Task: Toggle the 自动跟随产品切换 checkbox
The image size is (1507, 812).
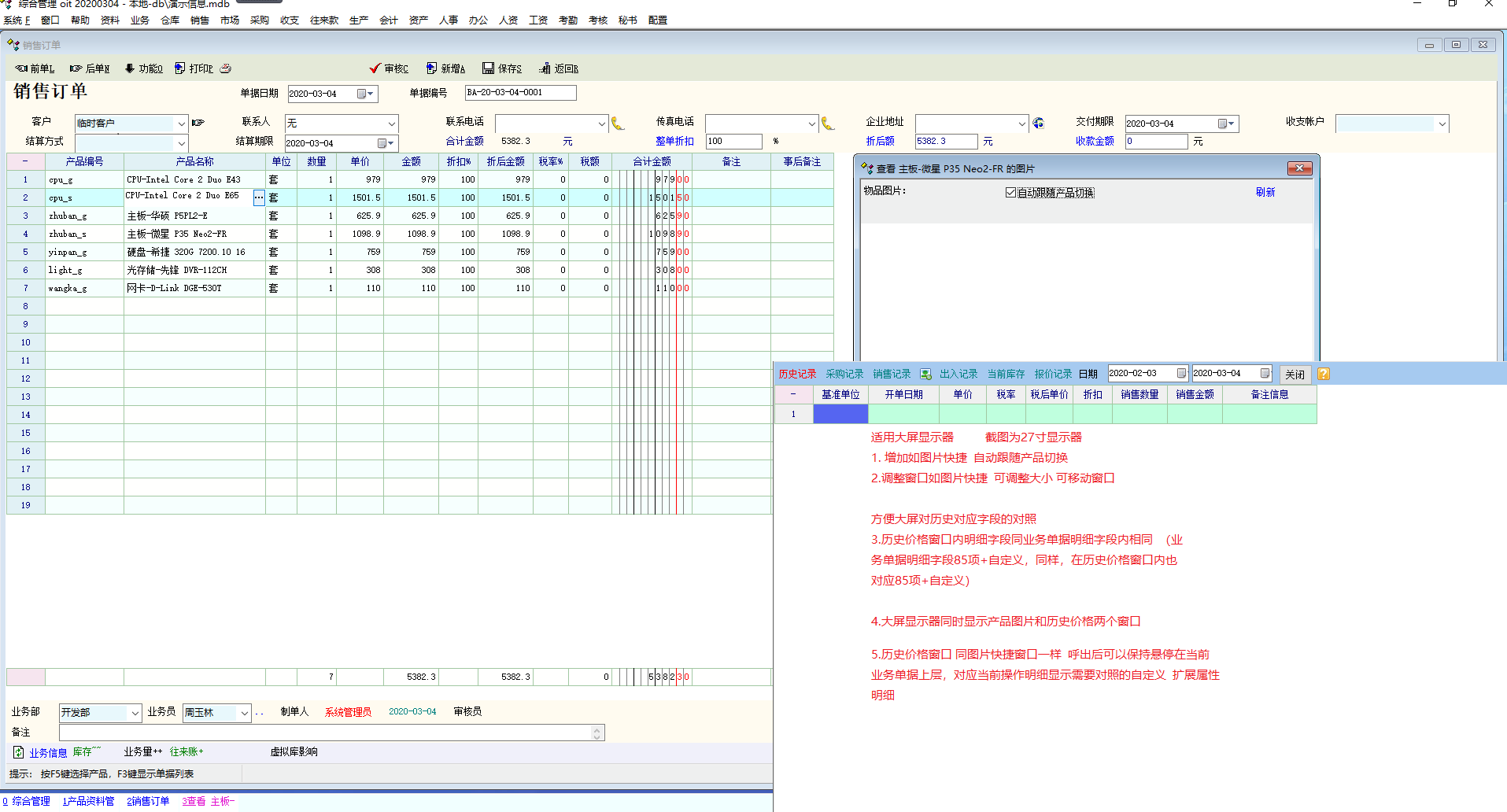Action: click(1010, 193)
